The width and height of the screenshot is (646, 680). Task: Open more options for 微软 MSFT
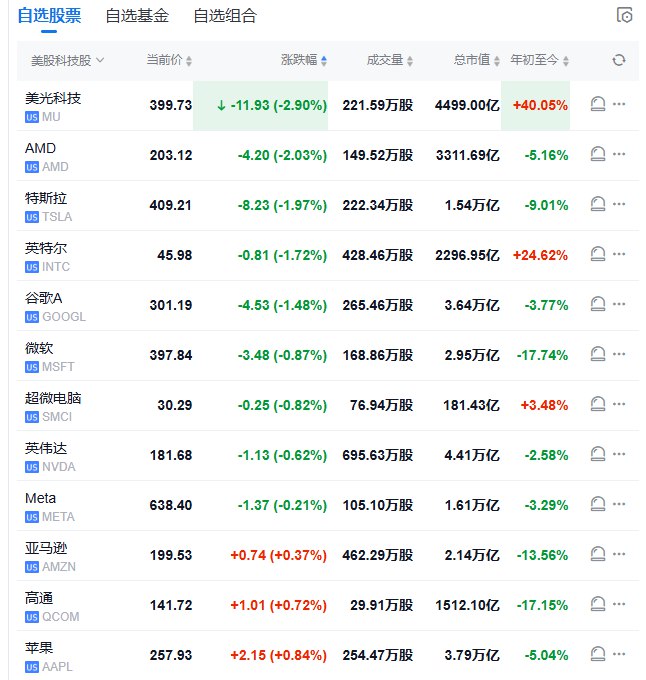click(x=619, y=354)
